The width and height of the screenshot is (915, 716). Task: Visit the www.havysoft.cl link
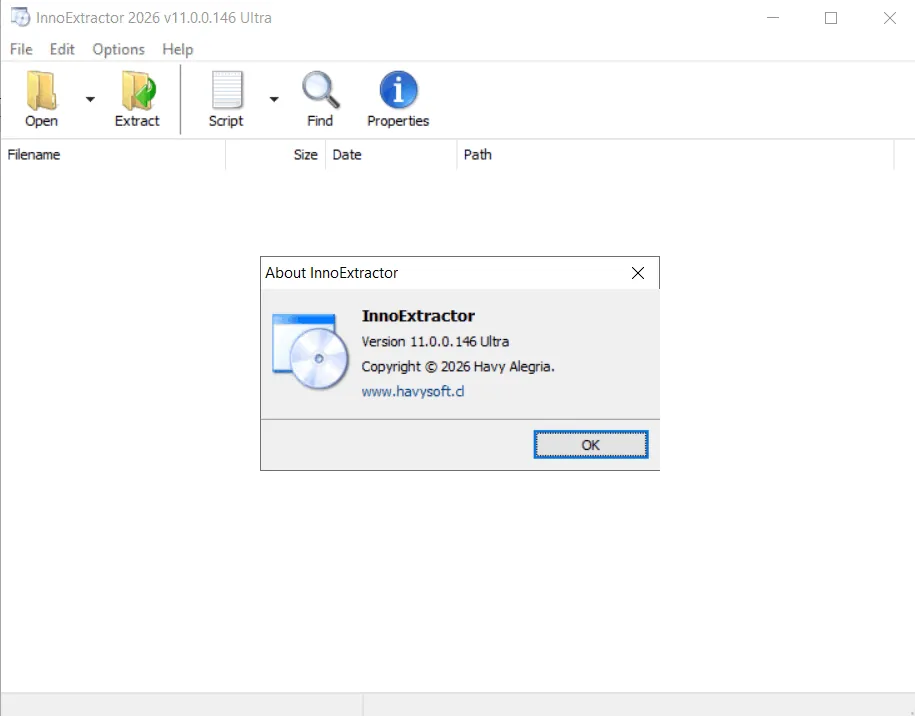point(413,392)
